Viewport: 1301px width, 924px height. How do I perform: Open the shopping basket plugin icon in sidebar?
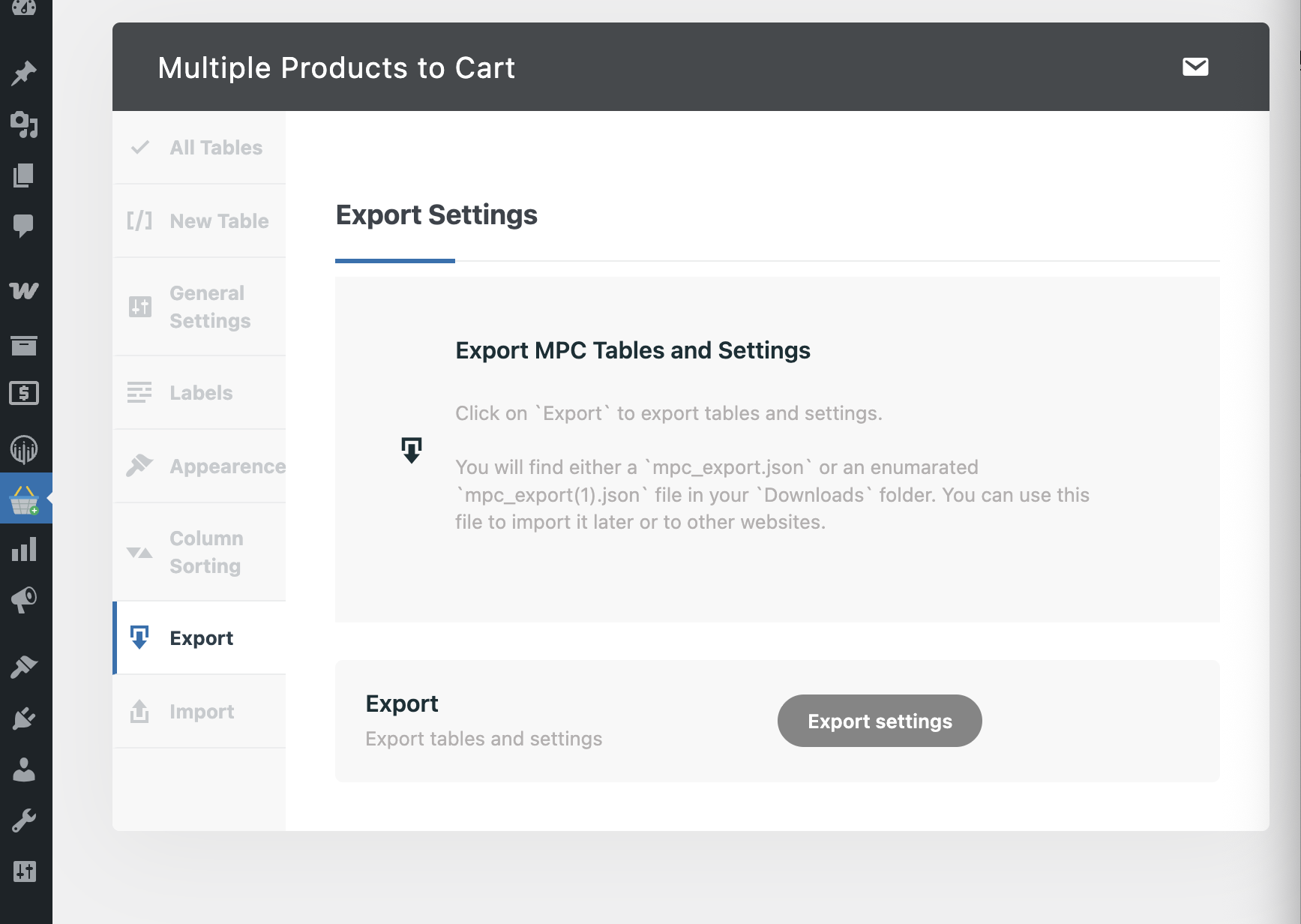(25, 497)
